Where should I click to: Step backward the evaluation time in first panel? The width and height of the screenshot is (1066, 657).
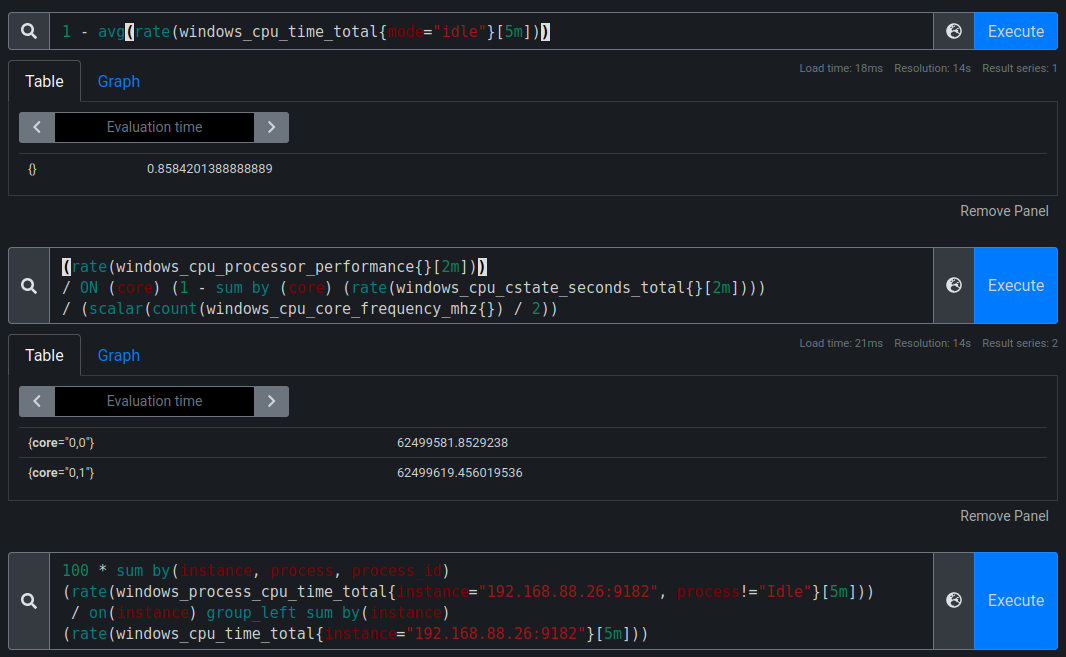(x=36, y=127)
